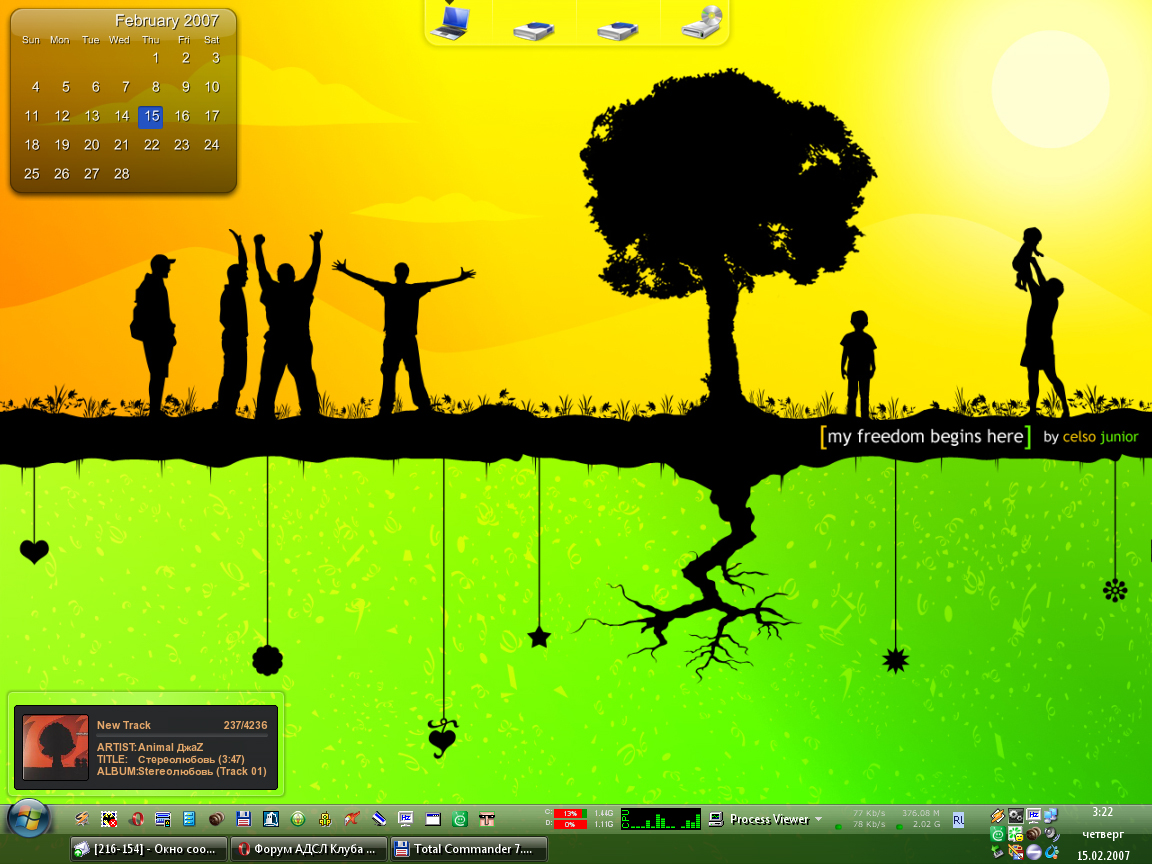Open the CD/DVD drive dock icon
The height and width of the screenshot is (864, 1152).
[x=702, y=22]
